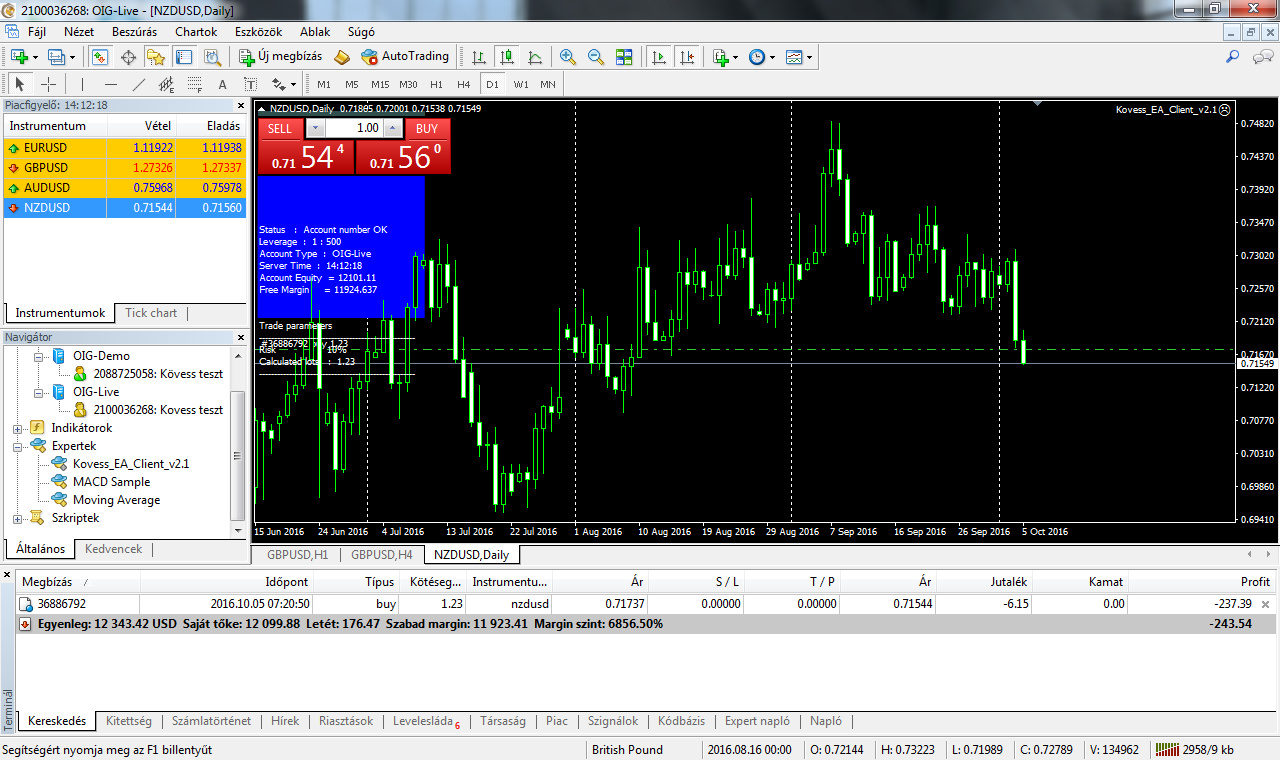This screenshot has width=1280, height=760.
Task: Open the Fájl menu
Action: 37,31
